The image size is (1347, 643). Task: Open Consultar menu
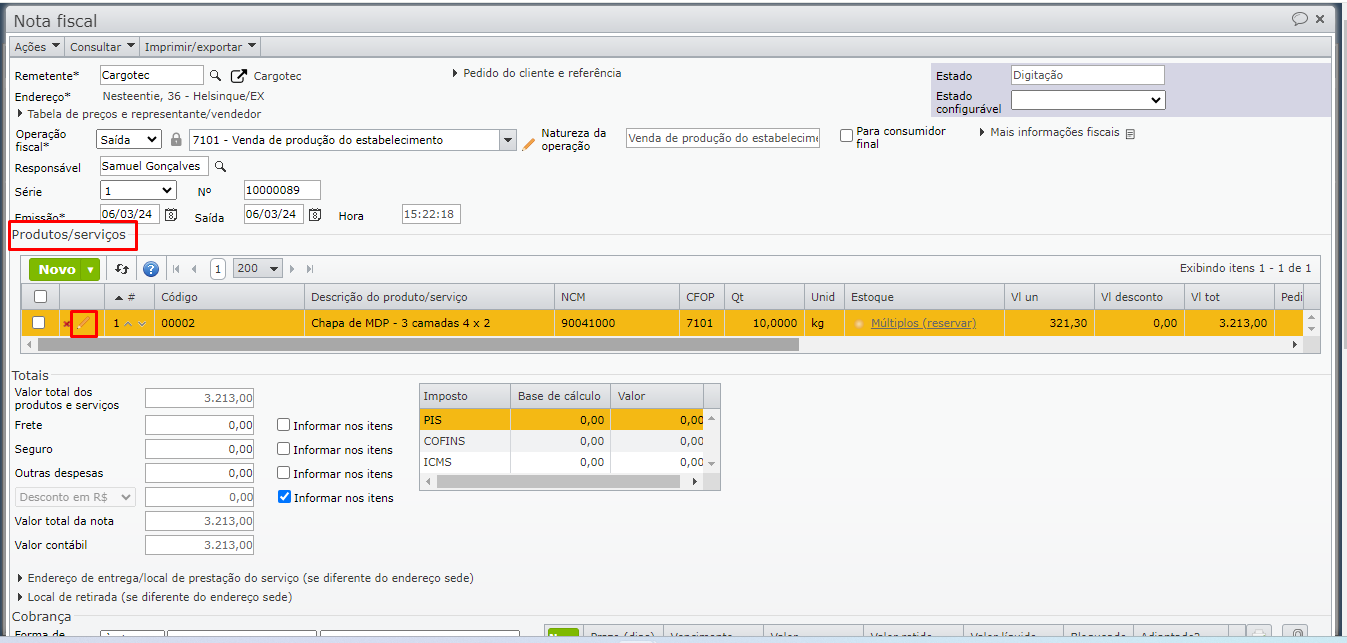click(x=102, y=47)
